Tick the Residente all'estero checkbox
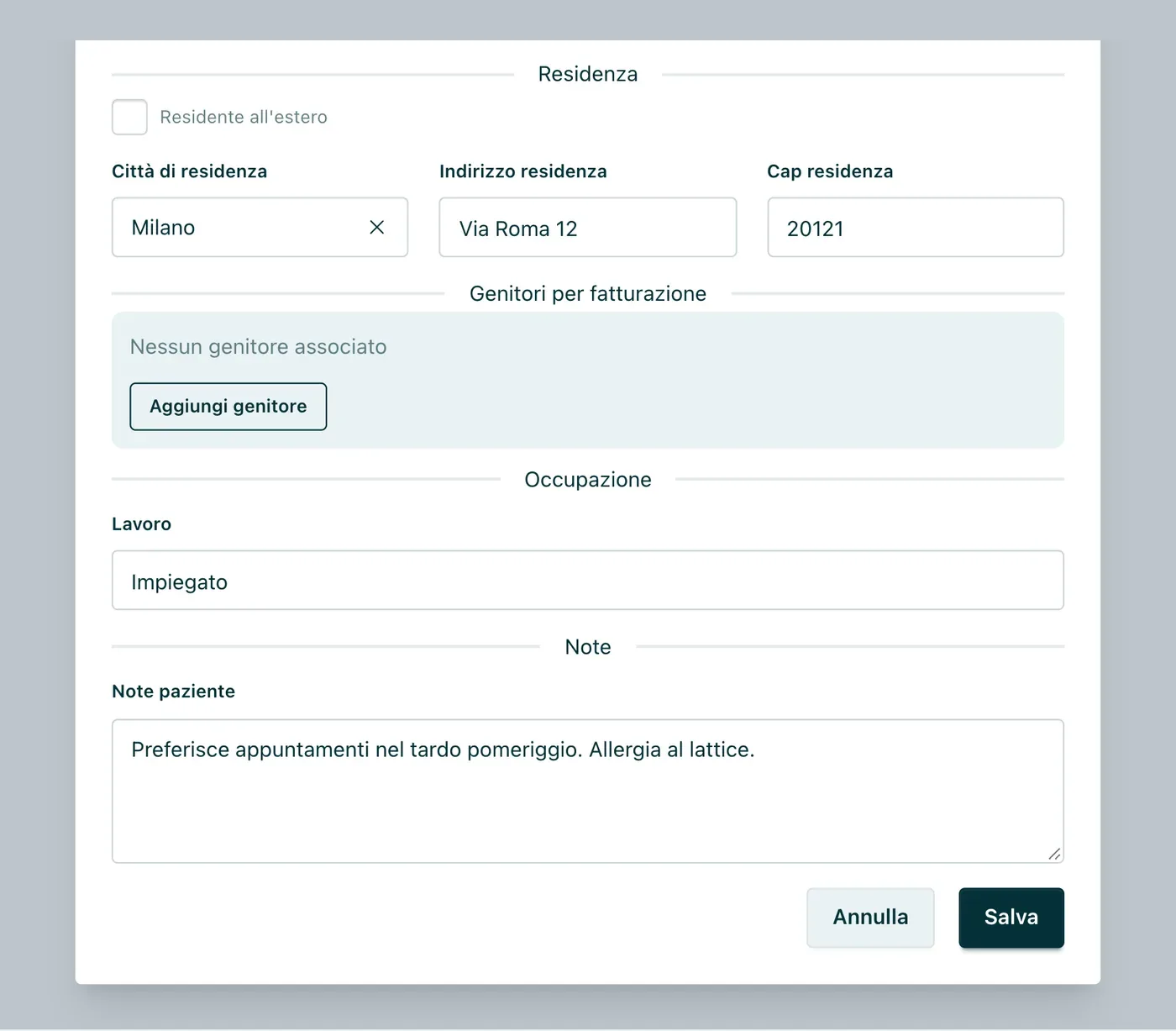The image size is (1176, 1031). point(129,117)
